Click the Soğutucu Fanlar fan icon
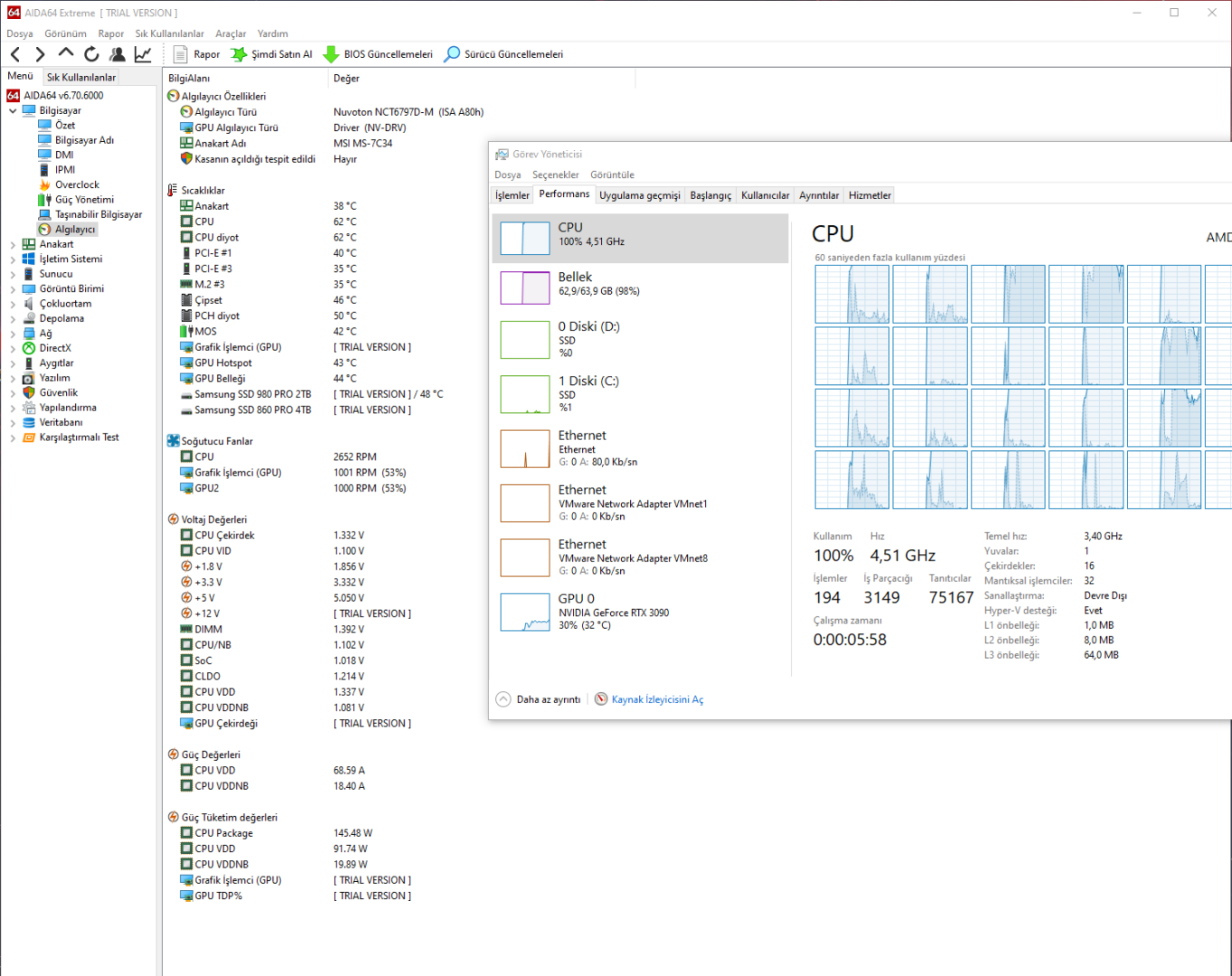This screenshot has height=976, width=1232. coord(174,441)
